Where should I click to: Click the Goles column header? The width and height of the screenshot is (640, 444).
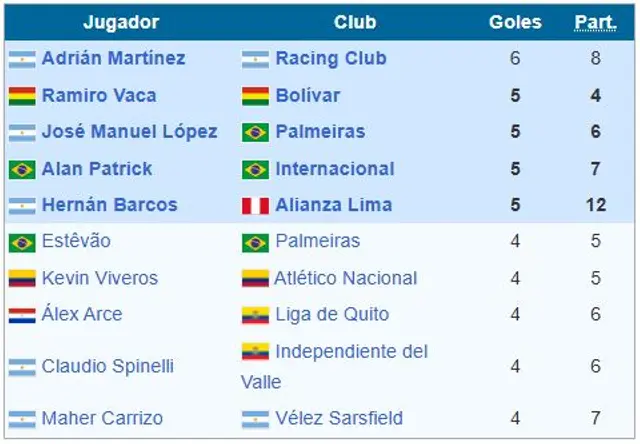click(515, 22)
